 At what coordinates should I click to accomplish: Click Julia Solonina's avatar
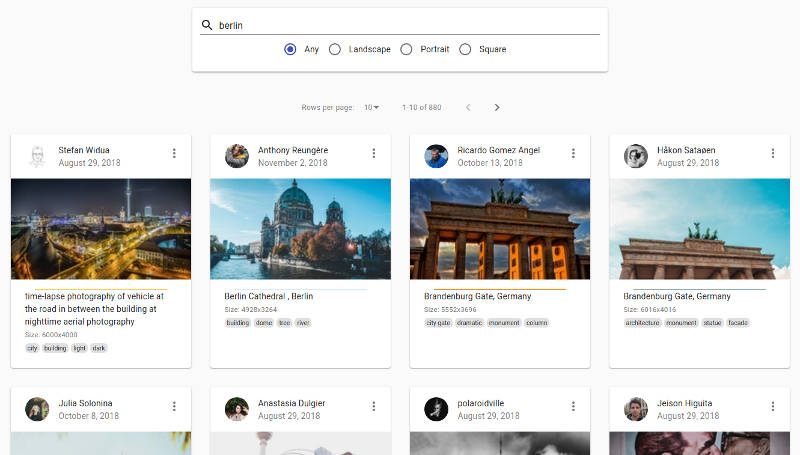tap(37, 409)
